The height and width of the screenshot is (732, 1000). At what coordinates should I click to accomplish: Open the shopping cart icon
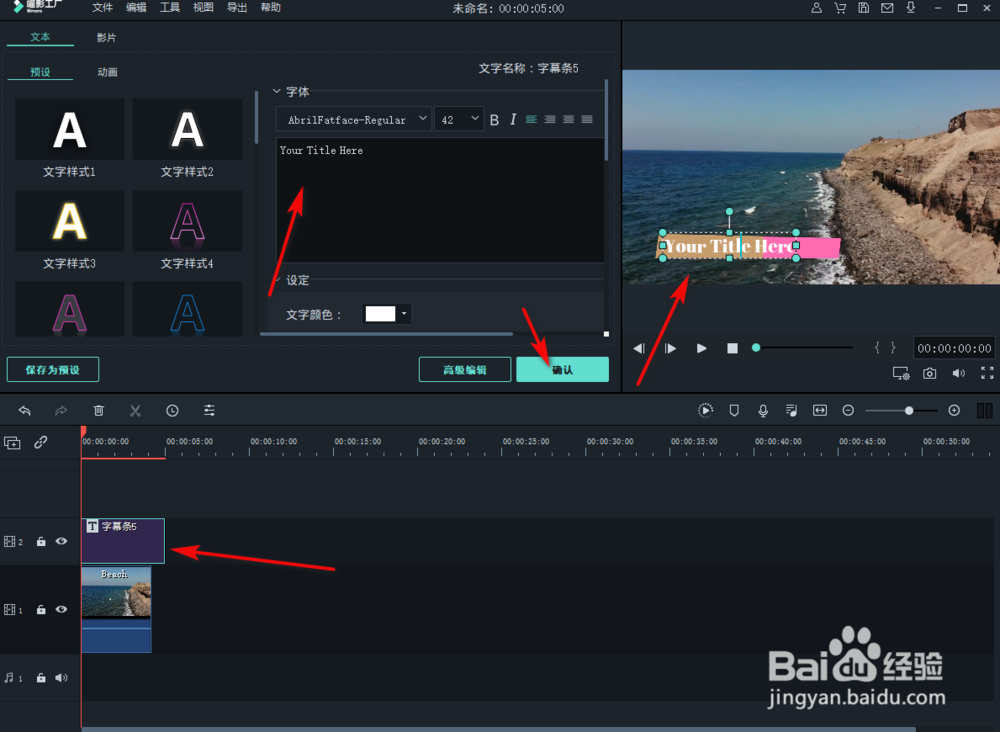840,8
